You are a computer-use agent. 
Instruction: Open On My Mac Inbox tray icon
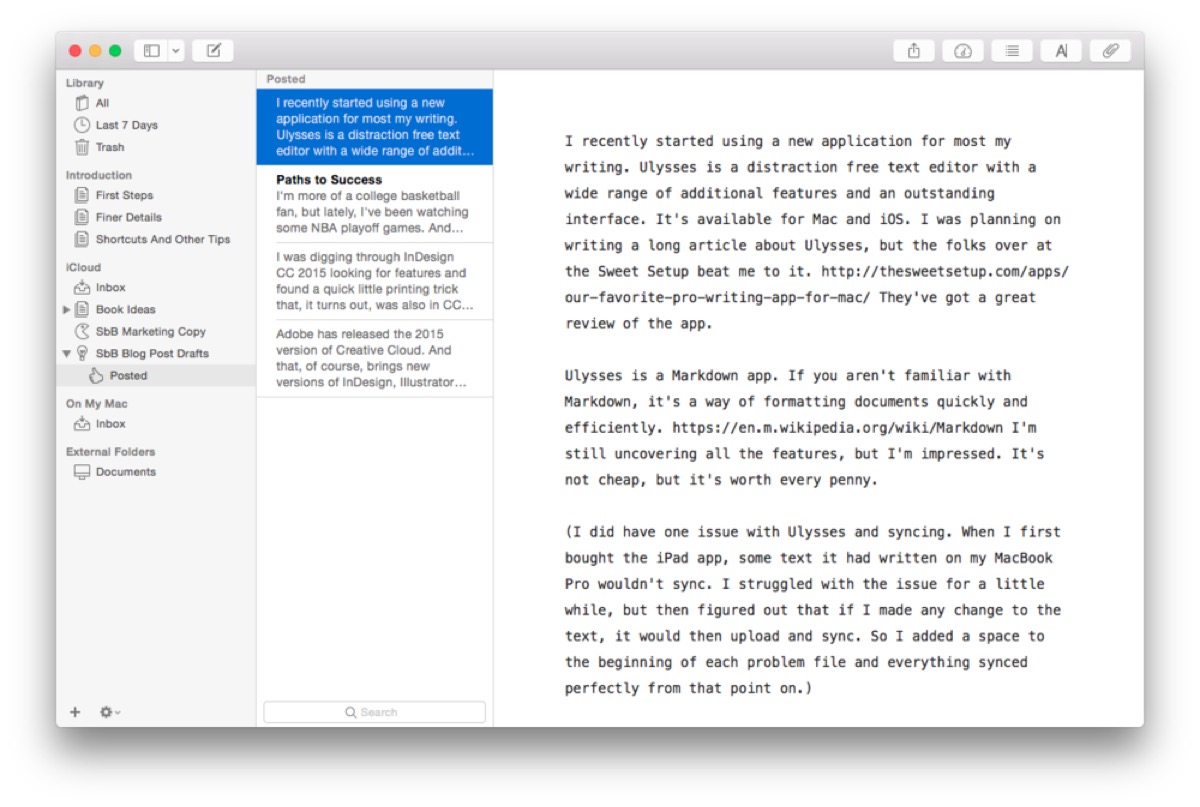tap(82, 424)
